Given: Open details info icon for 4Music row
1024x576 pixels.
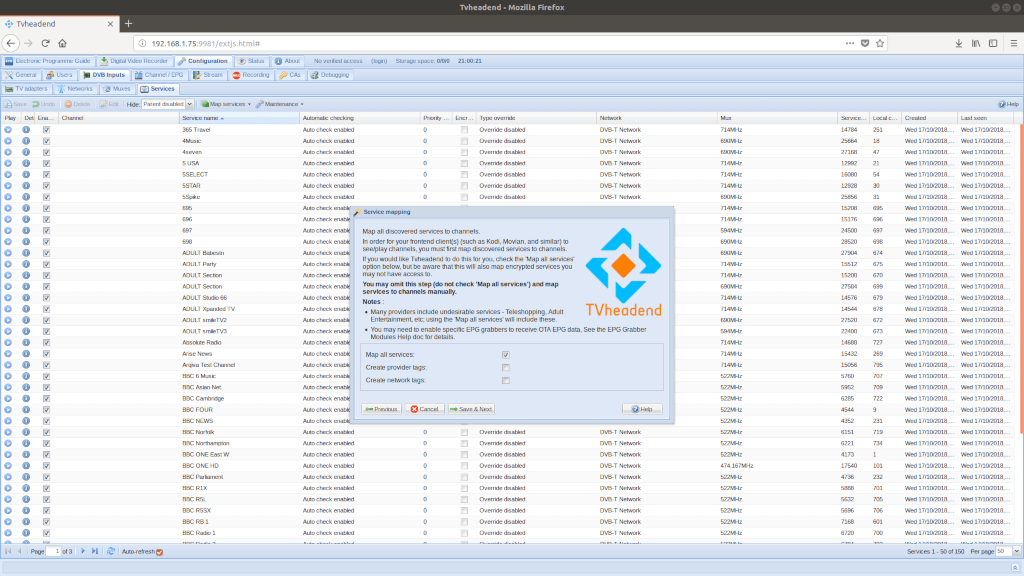Looking at the screenshot, I should click(27, 141).
